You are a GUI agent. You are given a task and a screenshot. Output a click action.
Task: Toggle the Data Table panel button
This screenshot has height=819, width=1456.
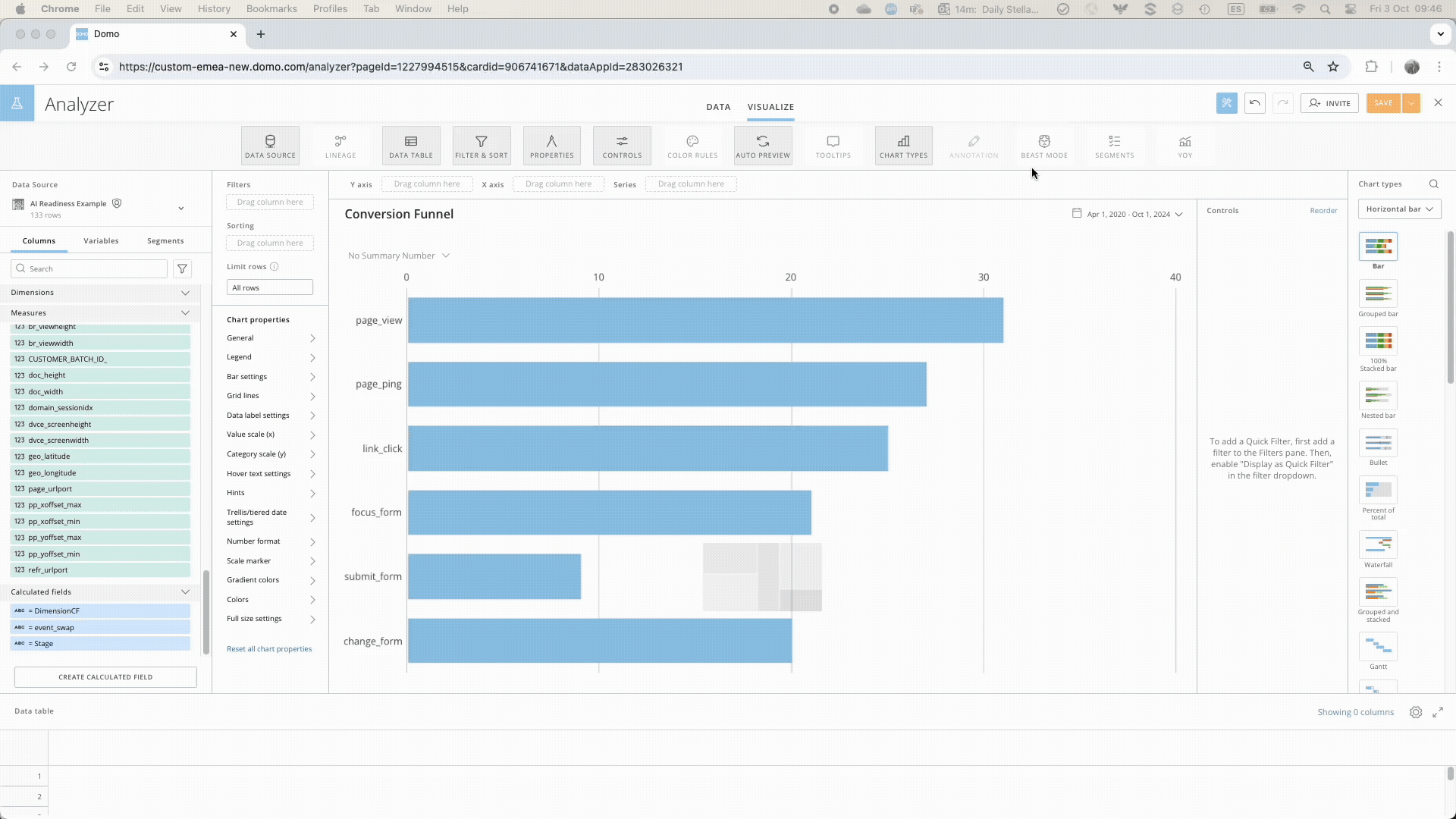[x=410, y=146]
